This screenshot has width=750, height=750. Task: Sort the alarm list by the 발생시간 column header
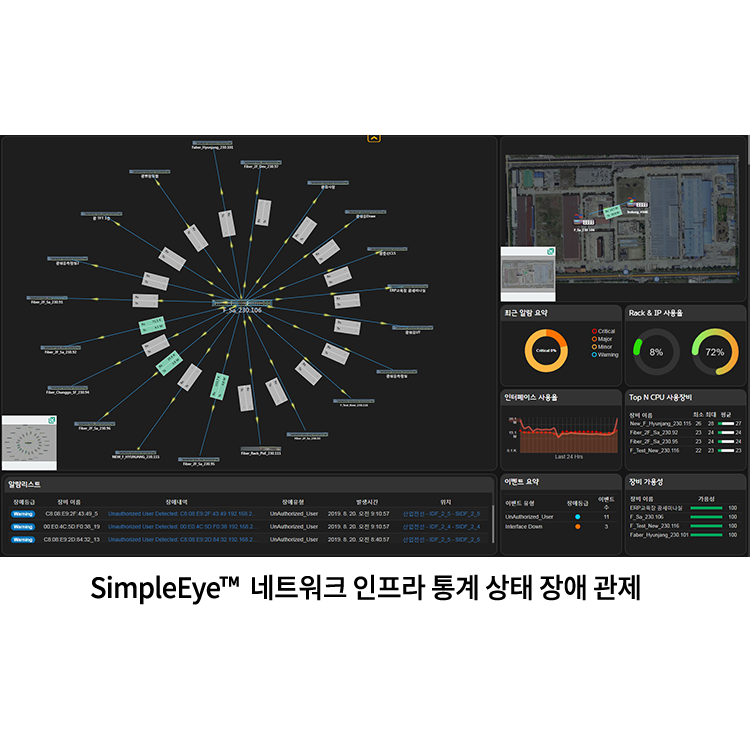tap(369, 501)
